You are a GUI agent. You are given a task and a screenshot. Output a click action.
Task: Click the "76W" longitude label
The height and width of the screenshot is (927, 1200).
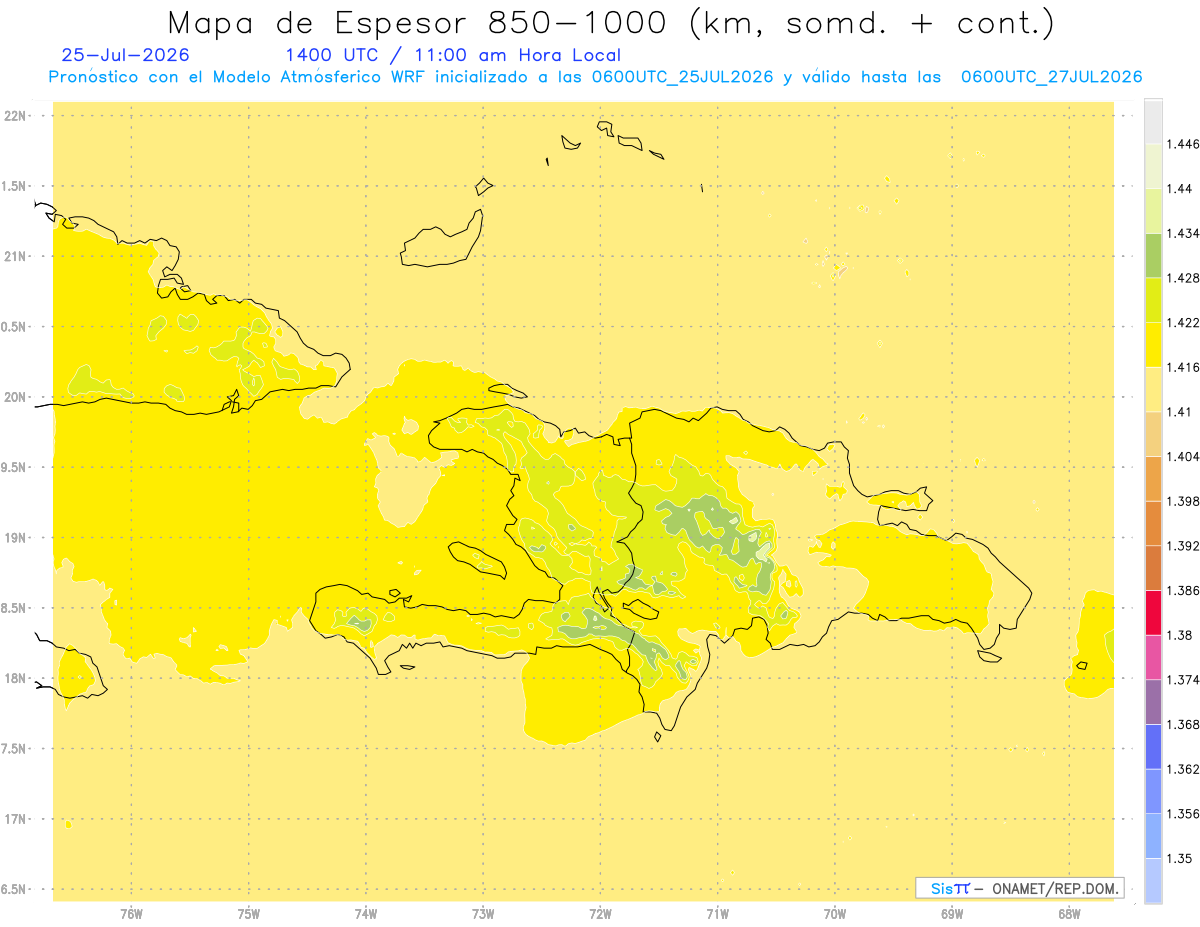coord(131,913)
